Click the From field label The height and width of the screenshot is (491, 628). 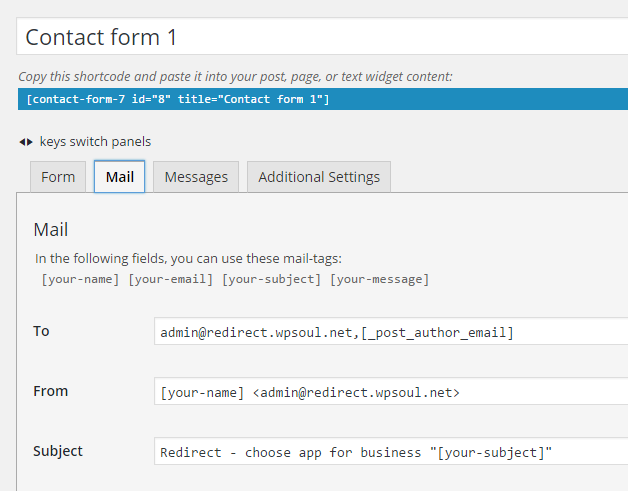50,391
